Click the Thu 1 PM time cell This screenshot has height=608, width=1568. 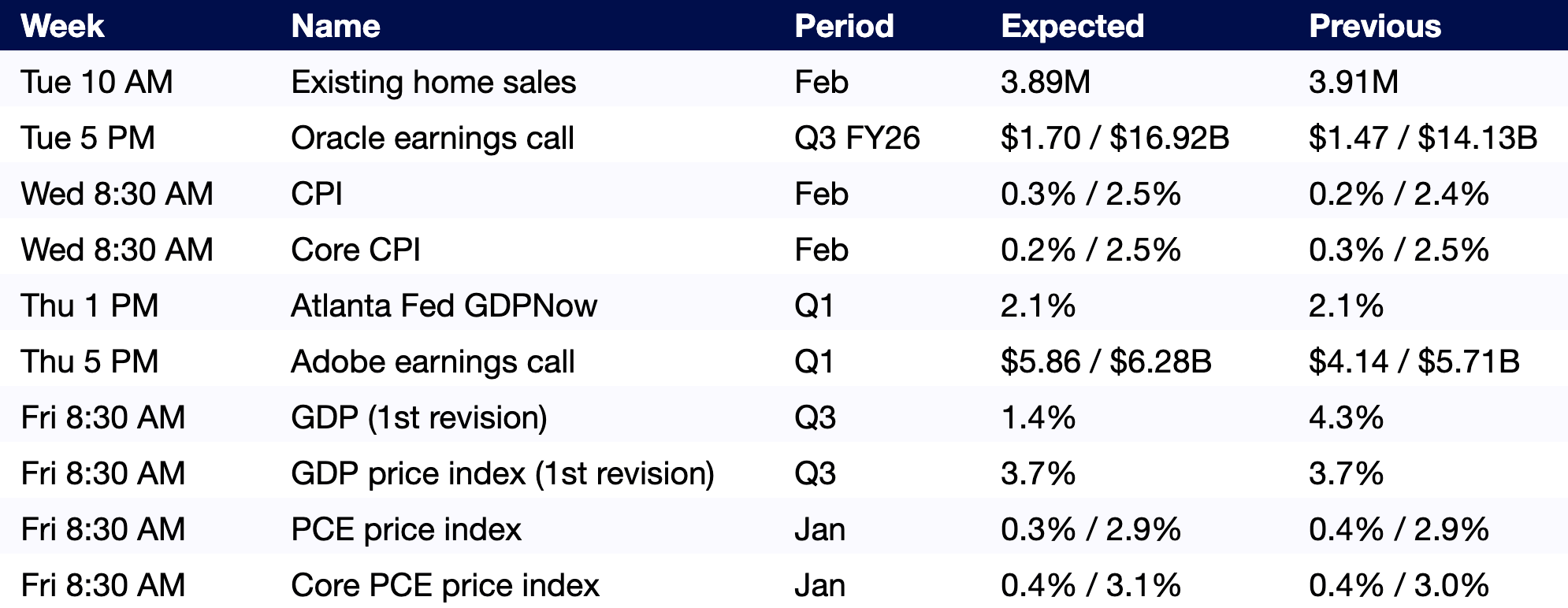coord(90,306)
